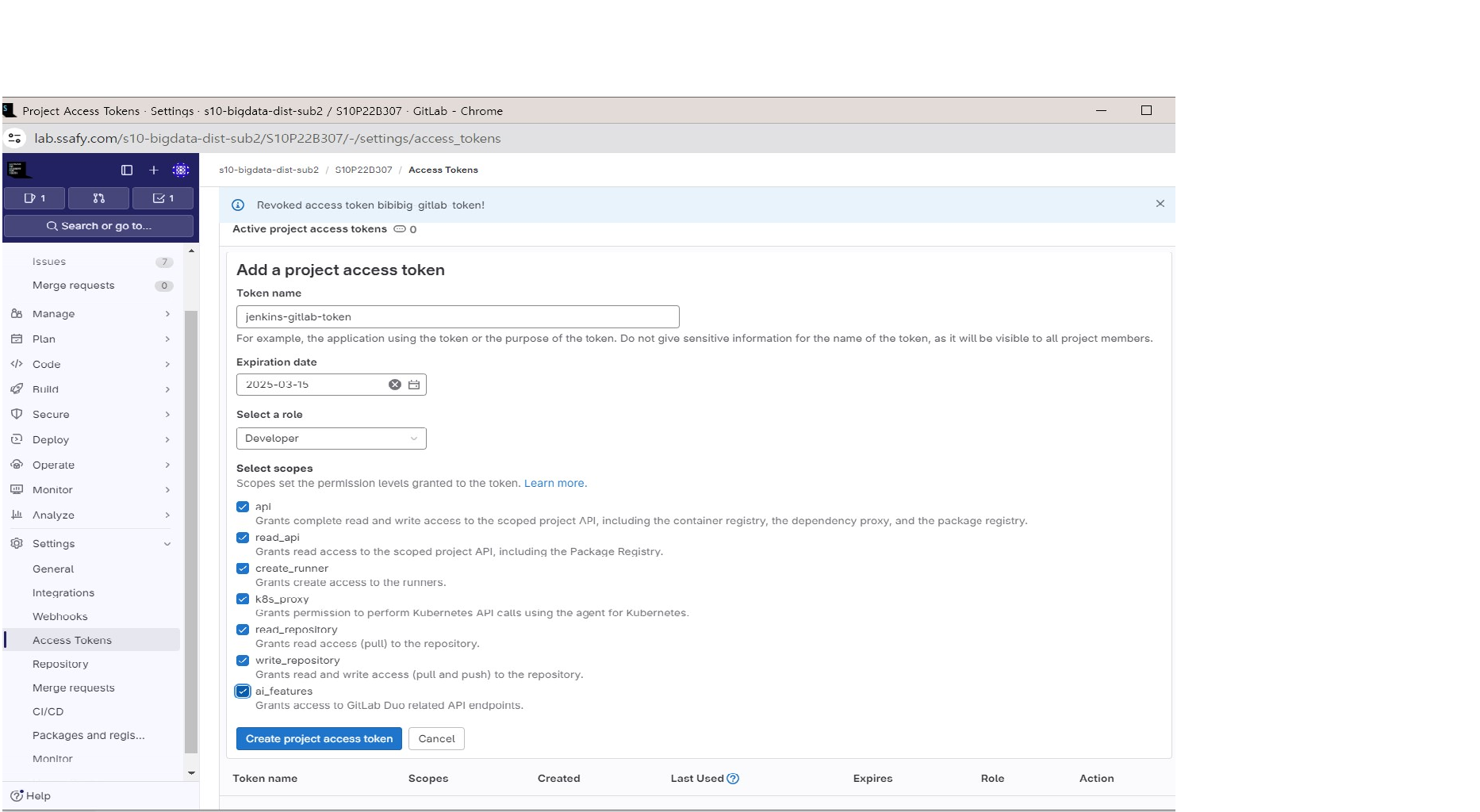Click the Expiration date input field
The width and height of the screenshot is (1480, 812).
tap(331, 385)
